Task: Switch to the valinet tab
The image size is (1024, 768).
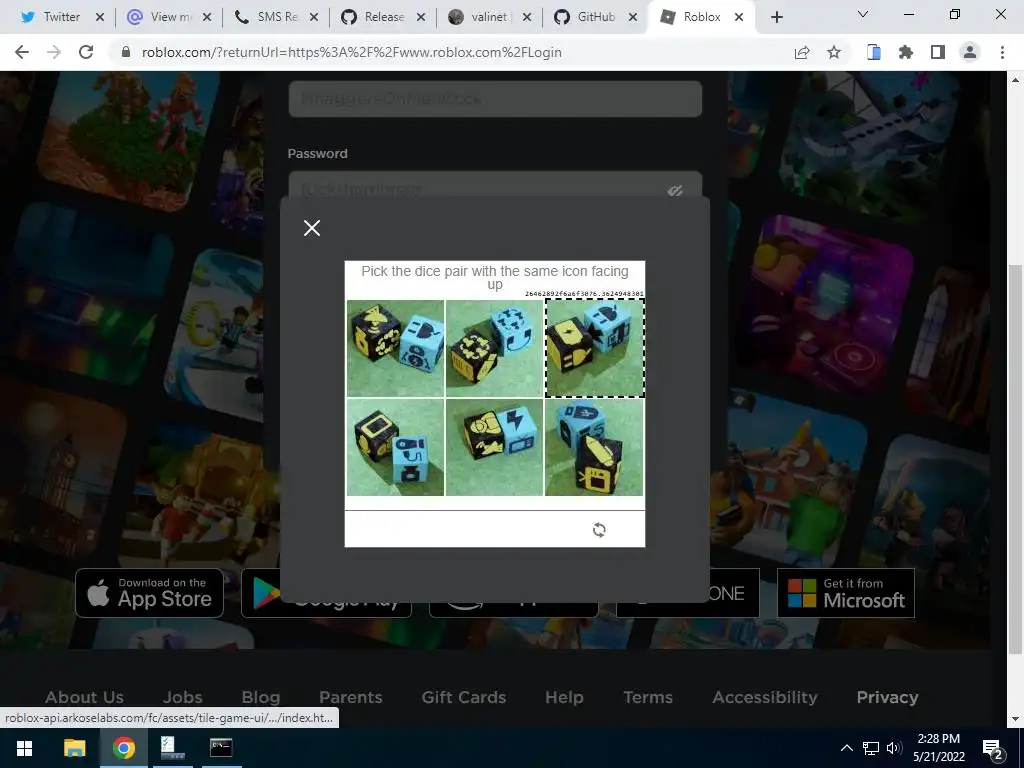Action: tap(483, 17)
